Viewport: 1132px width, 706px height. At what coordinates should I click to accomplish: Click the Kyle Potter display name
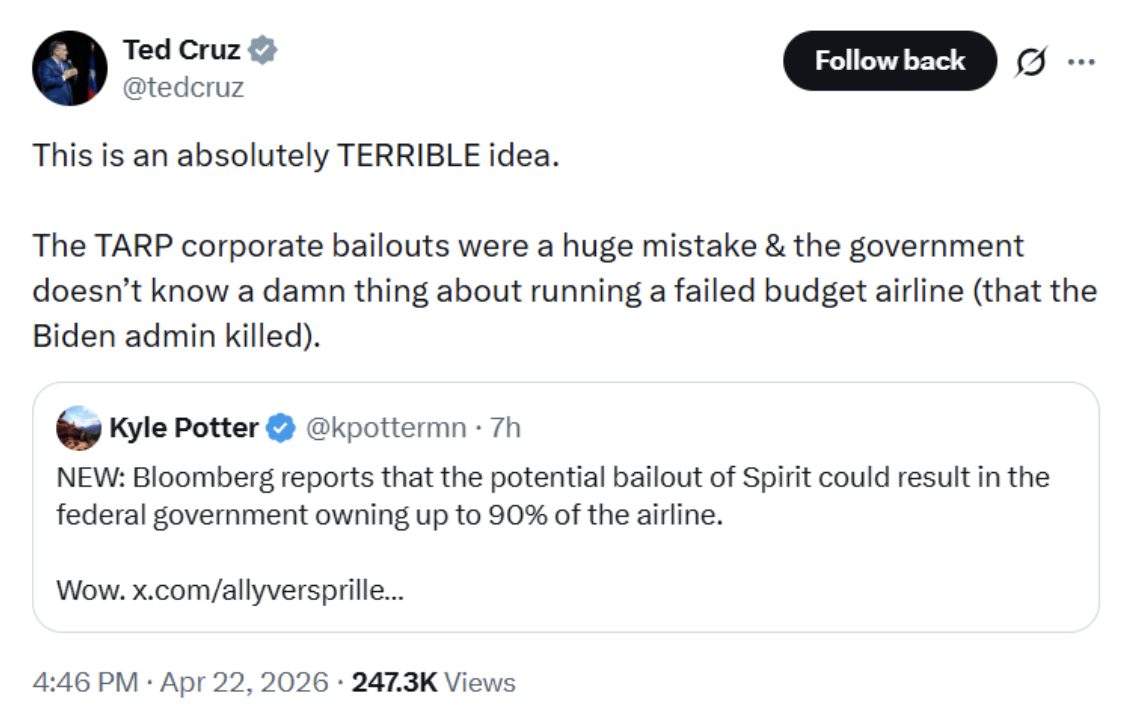click(183, 428)
